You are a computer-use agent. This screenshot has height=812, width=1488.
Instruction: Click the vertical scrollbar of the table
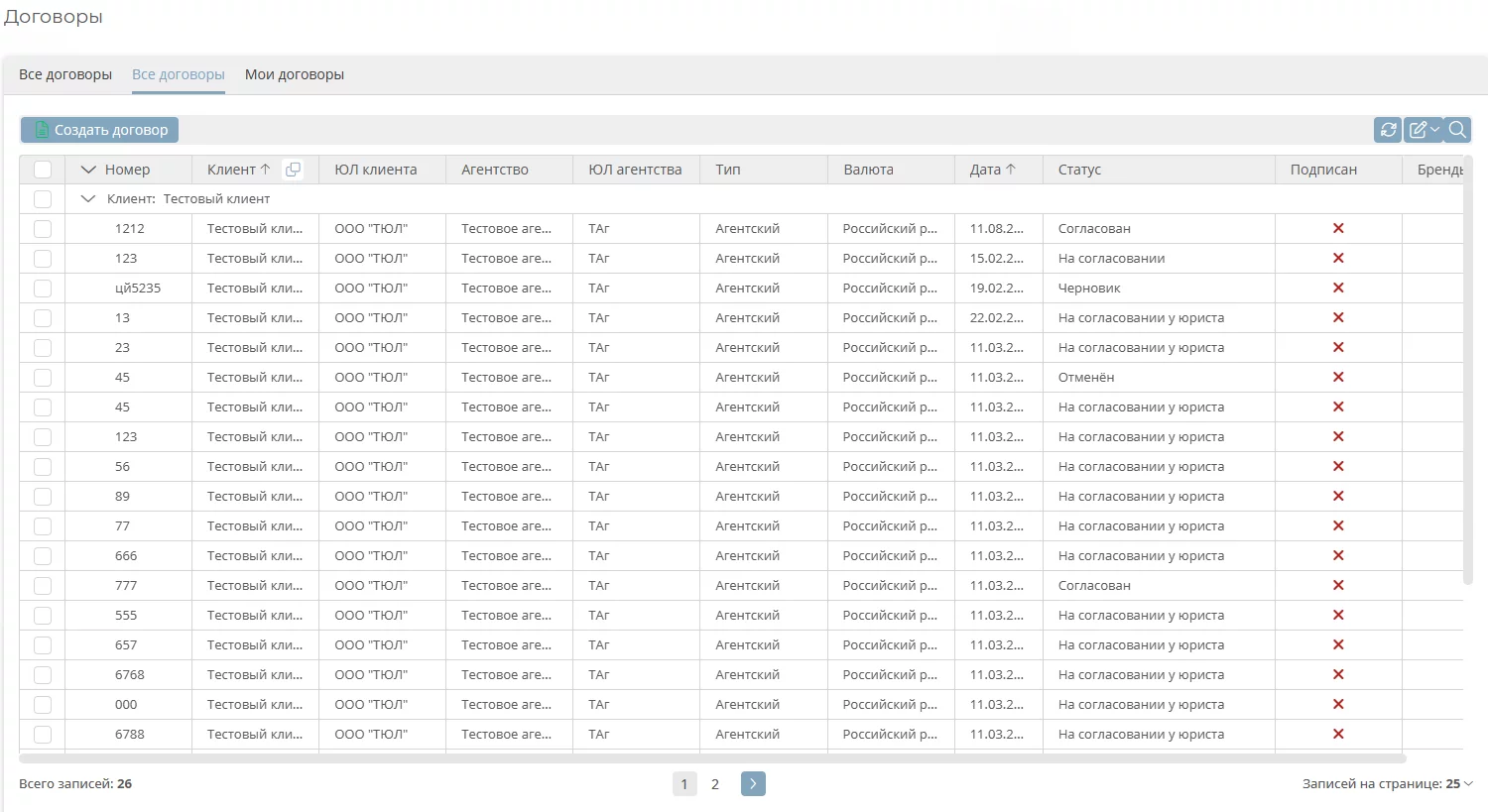(1468, 370)
